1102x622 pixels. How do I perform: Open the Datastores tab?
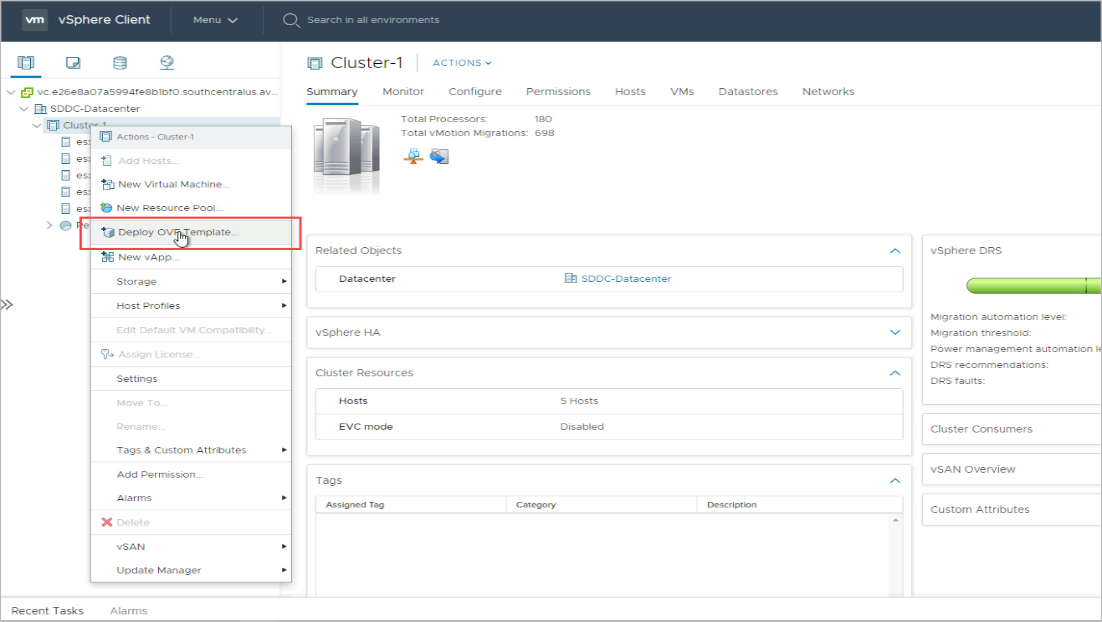[x=747, y=91]
